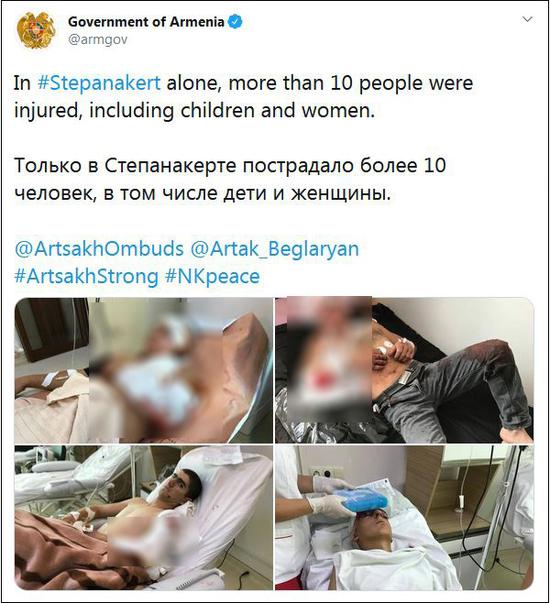Open the Government of Armenia profile avatar
The height and width of the screenshot is (603, 550).
37,30
